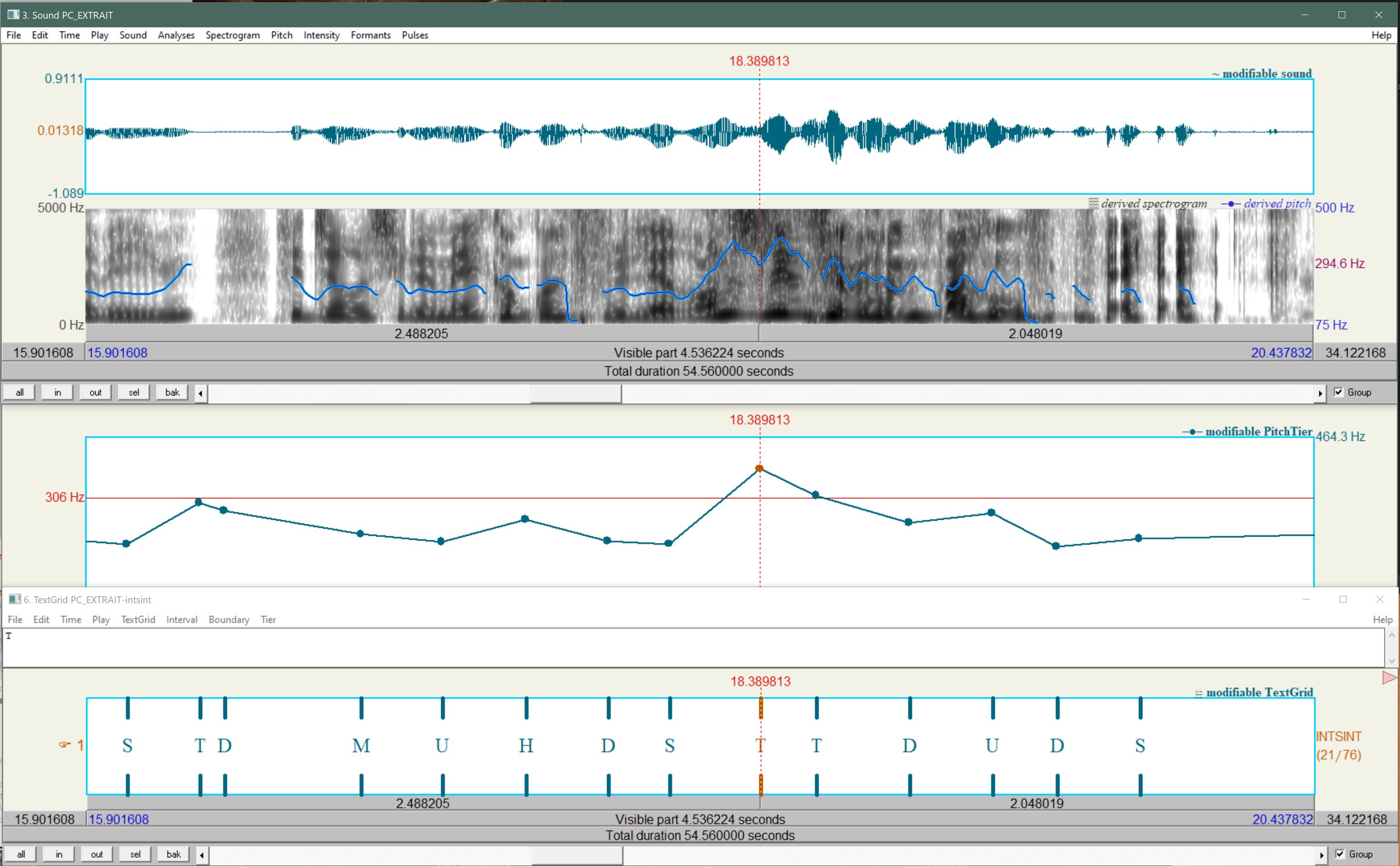Click right scroll arrow in TextGrid window
Screen dimensions: 1400x866
1321,855
